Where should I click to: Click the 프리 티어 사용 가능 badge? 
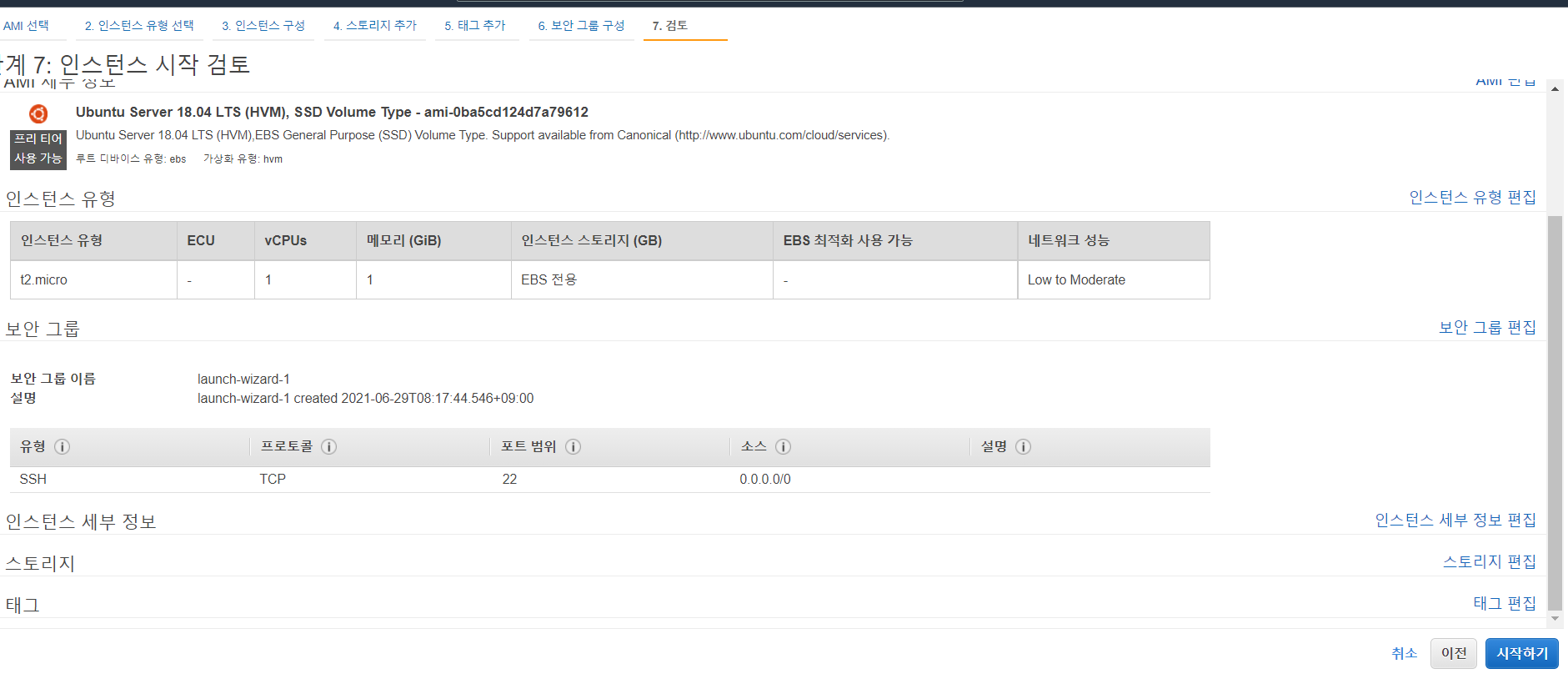[x=38, y=148]
